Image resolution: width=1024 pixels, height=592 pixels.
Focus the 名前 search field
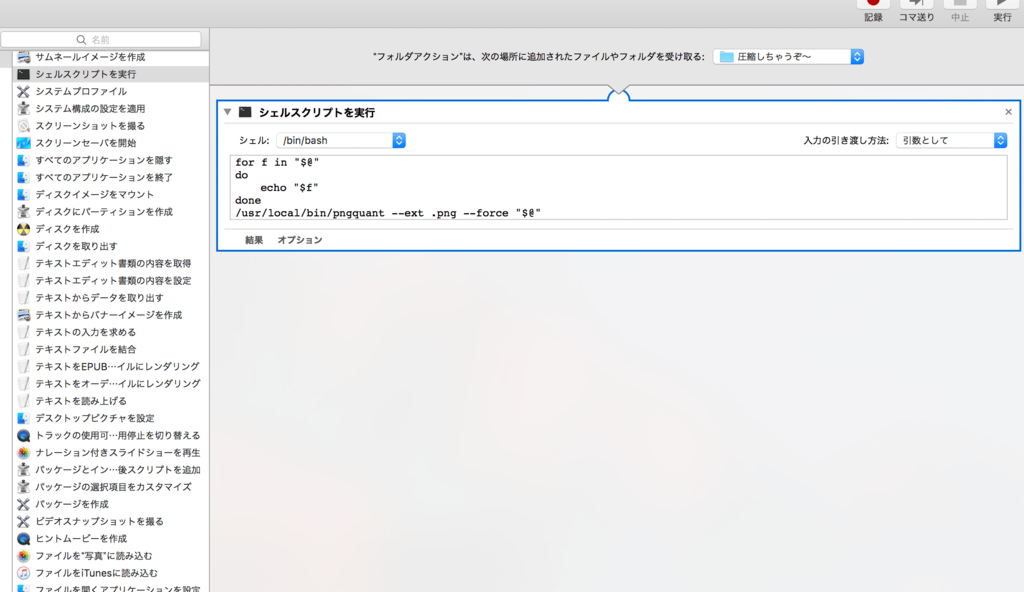[x=101, y=39]
